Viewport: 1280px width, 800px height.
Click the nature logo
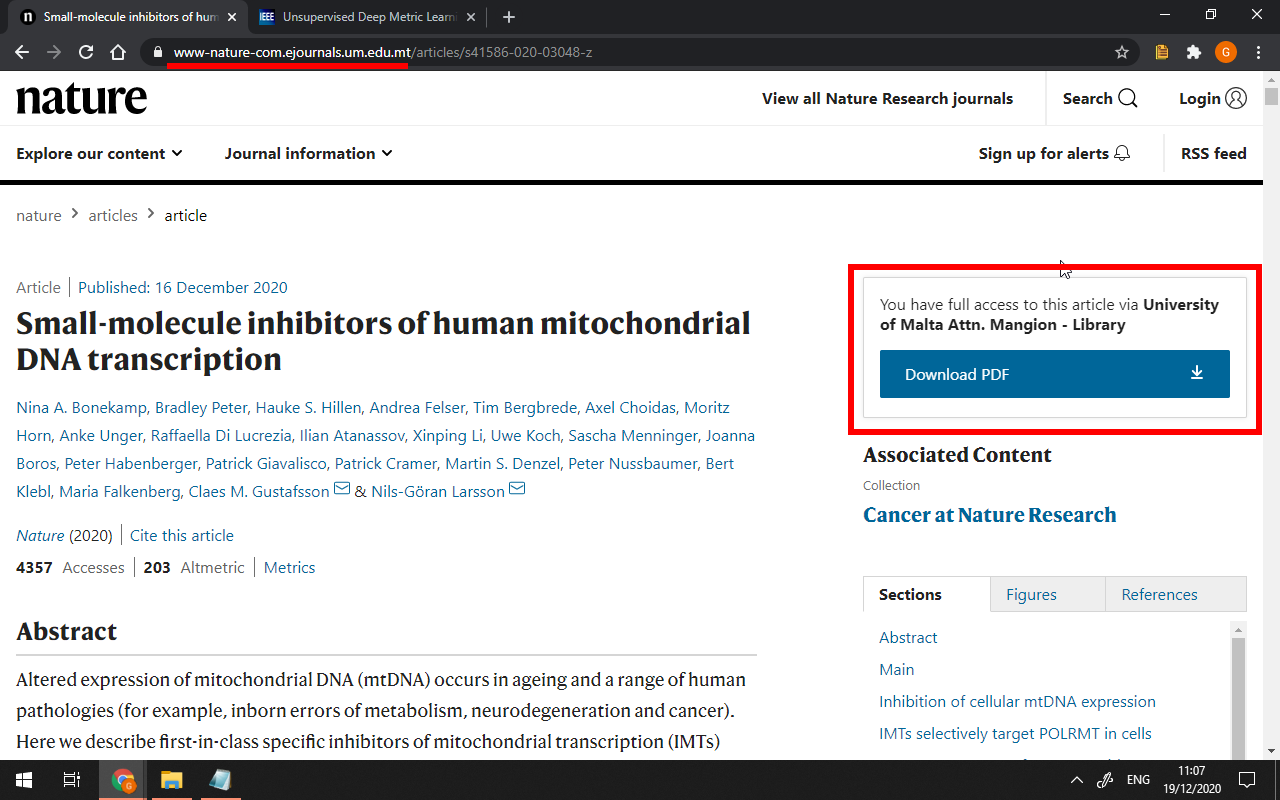point(82,98)
